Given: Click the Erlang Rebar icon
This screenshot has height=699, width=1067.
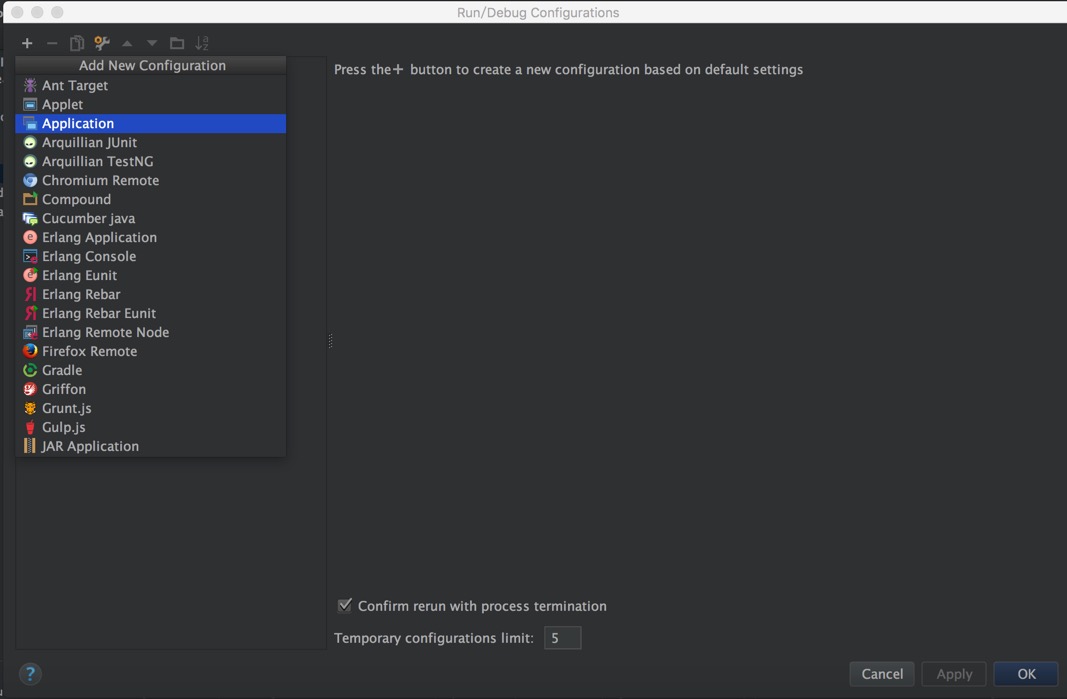Looking at the screenshot, I should [x=30, y=294].
